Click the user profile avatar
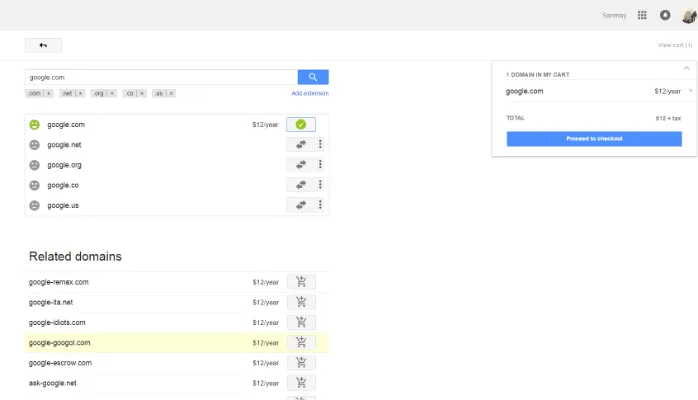The image size is (698, 400). pyautogui.click(x=688, y=15)
